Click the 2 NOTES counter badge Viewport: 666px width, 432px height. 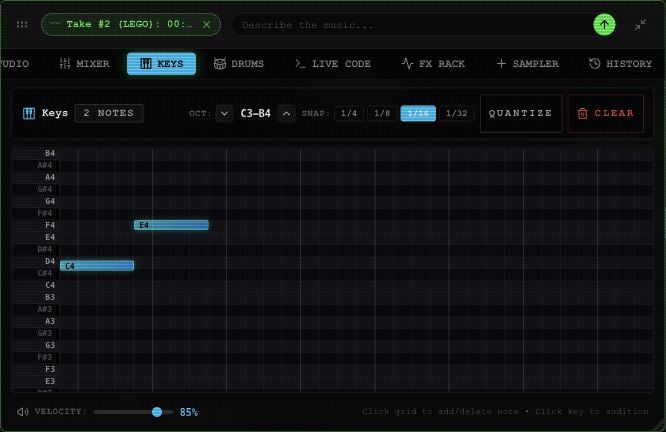click(x=109, y=113)
